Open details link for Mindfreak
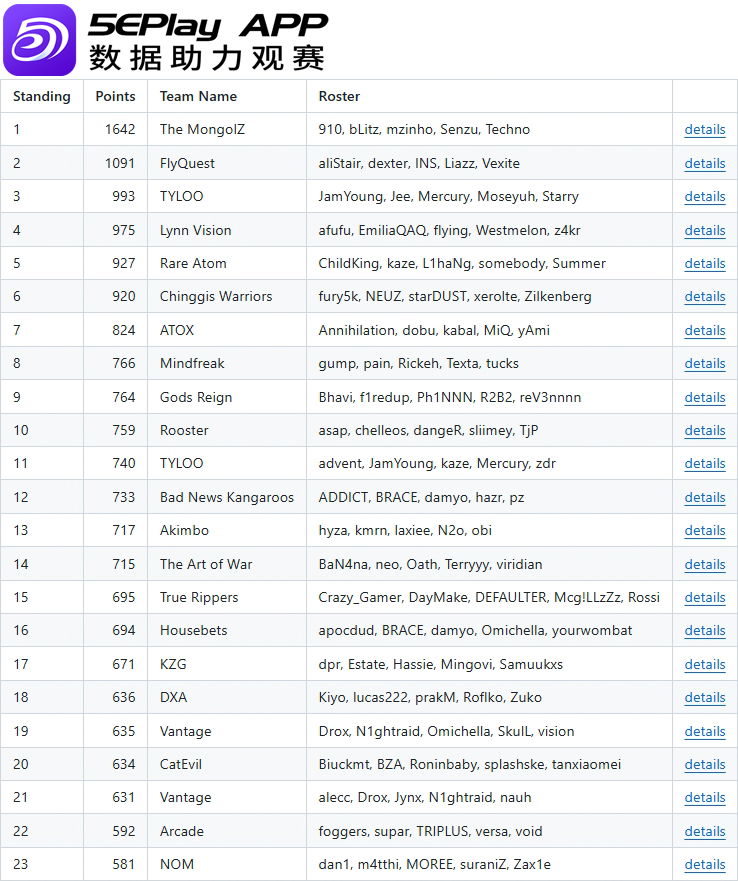 (705, 364)
